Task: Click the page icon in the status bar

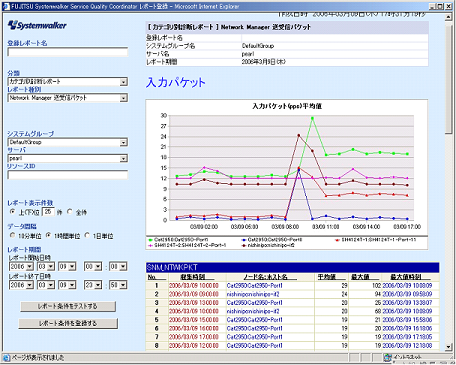Action: coord(6,358)
